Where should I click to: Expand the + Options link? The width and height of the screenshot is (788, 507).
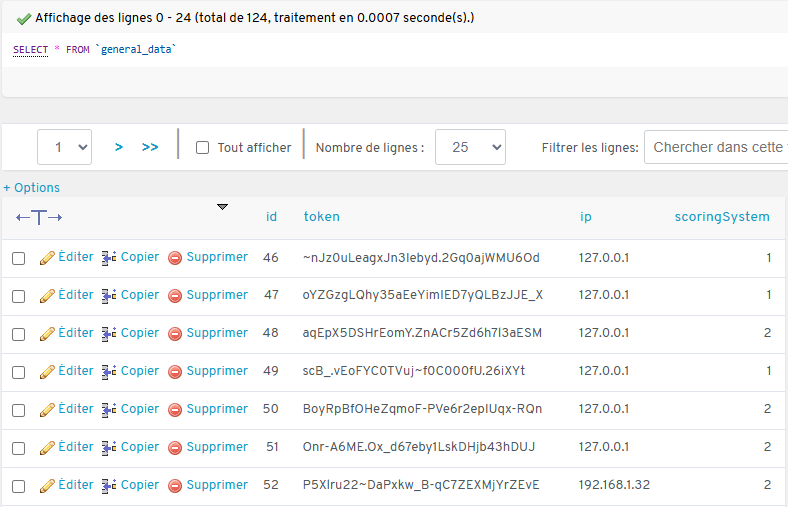tap(32, 188)
